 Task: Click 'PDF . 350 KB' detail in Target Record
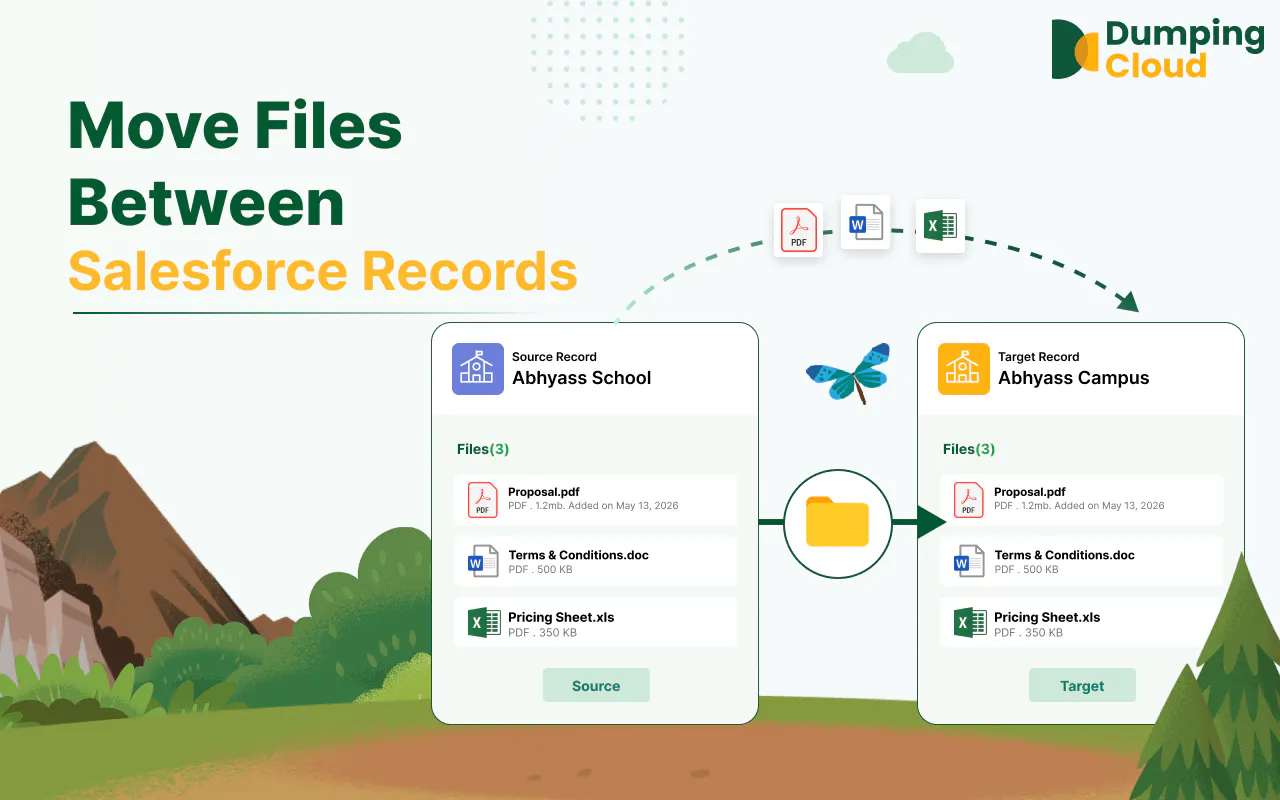point(1028,632)
